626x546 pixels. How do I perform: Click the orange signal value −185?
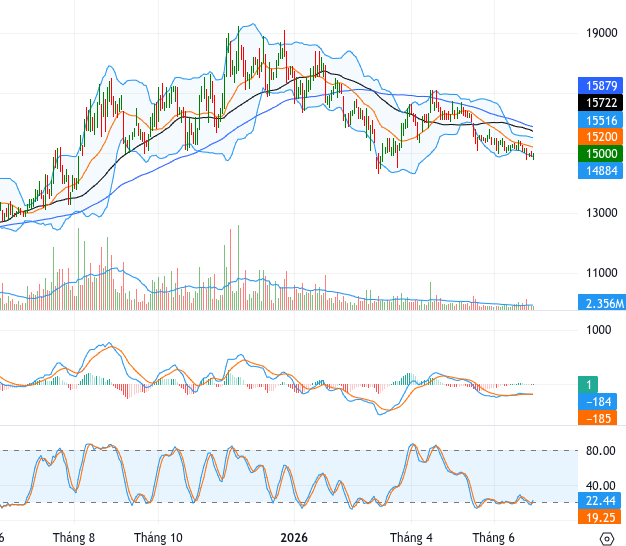(597, 418)
